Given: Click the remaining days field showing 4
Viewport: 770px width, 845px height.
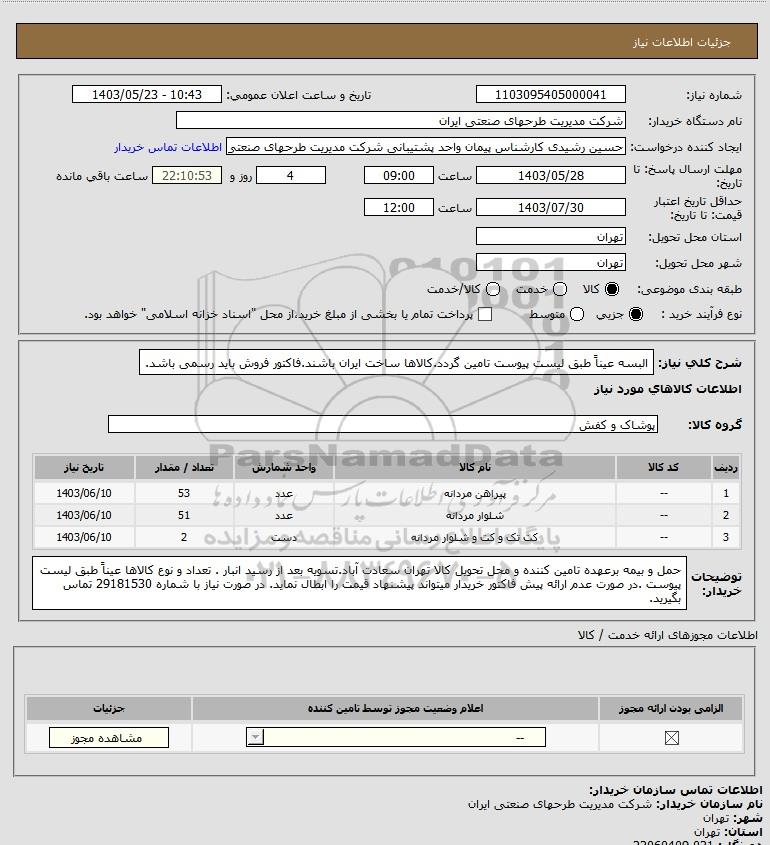Looking at the screenshot, I should [290, 175].
